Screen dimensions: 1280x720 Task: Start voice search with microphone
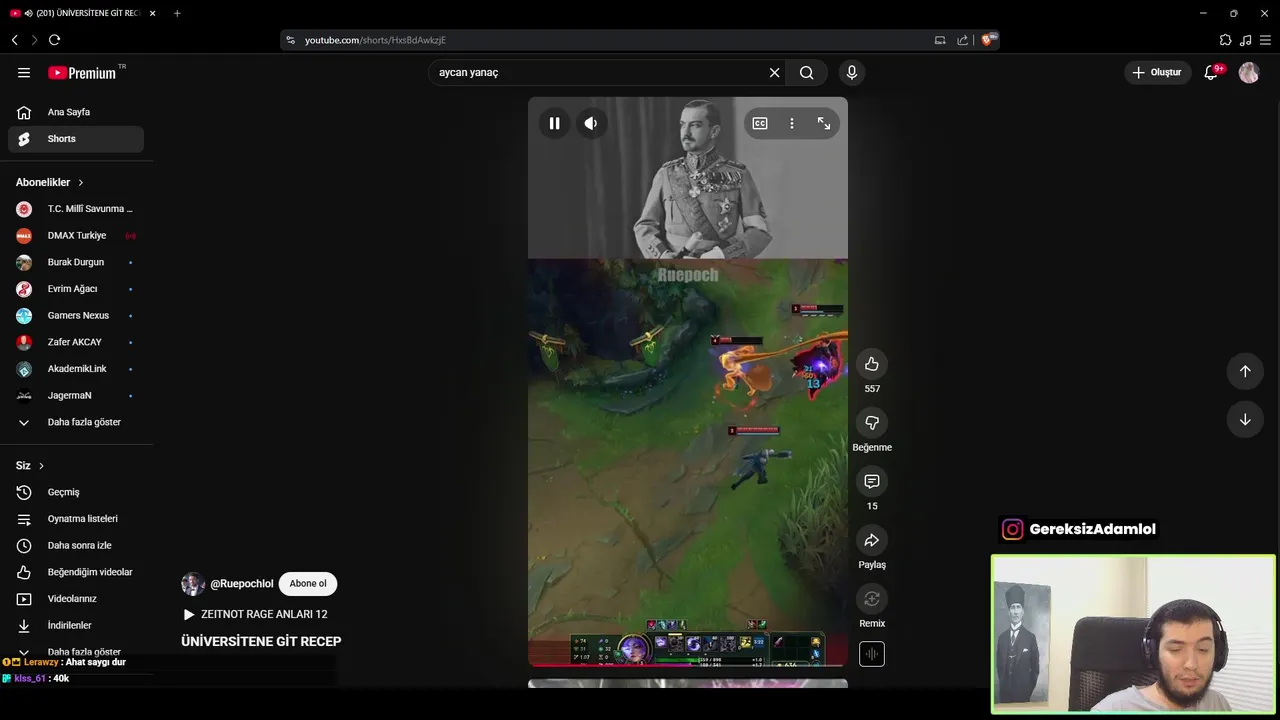coord(852,72)
